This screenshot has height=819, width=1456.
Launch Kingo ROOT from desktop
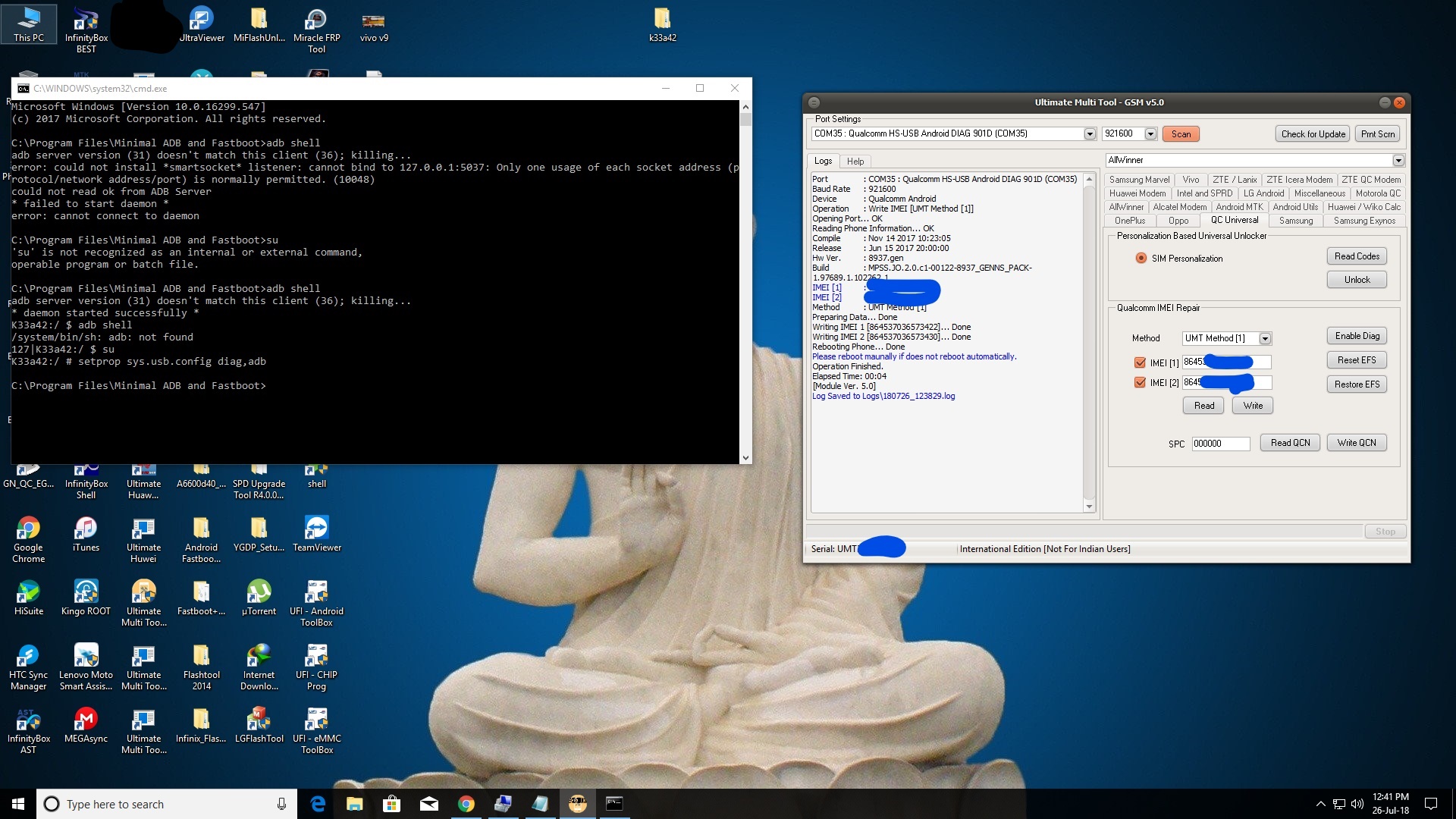(86, 598)
